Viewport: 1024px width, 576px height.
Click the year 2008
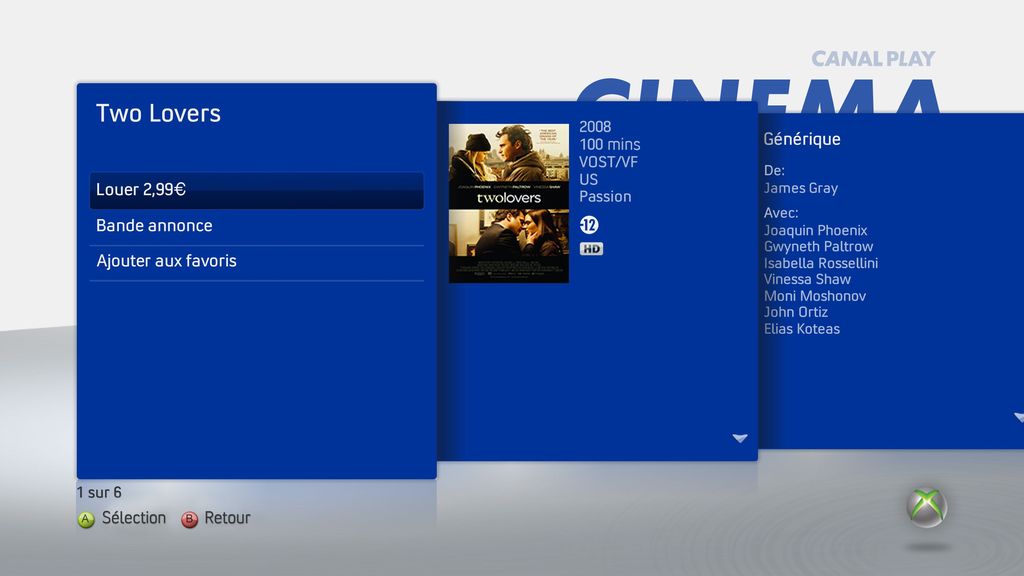point(595,127)
